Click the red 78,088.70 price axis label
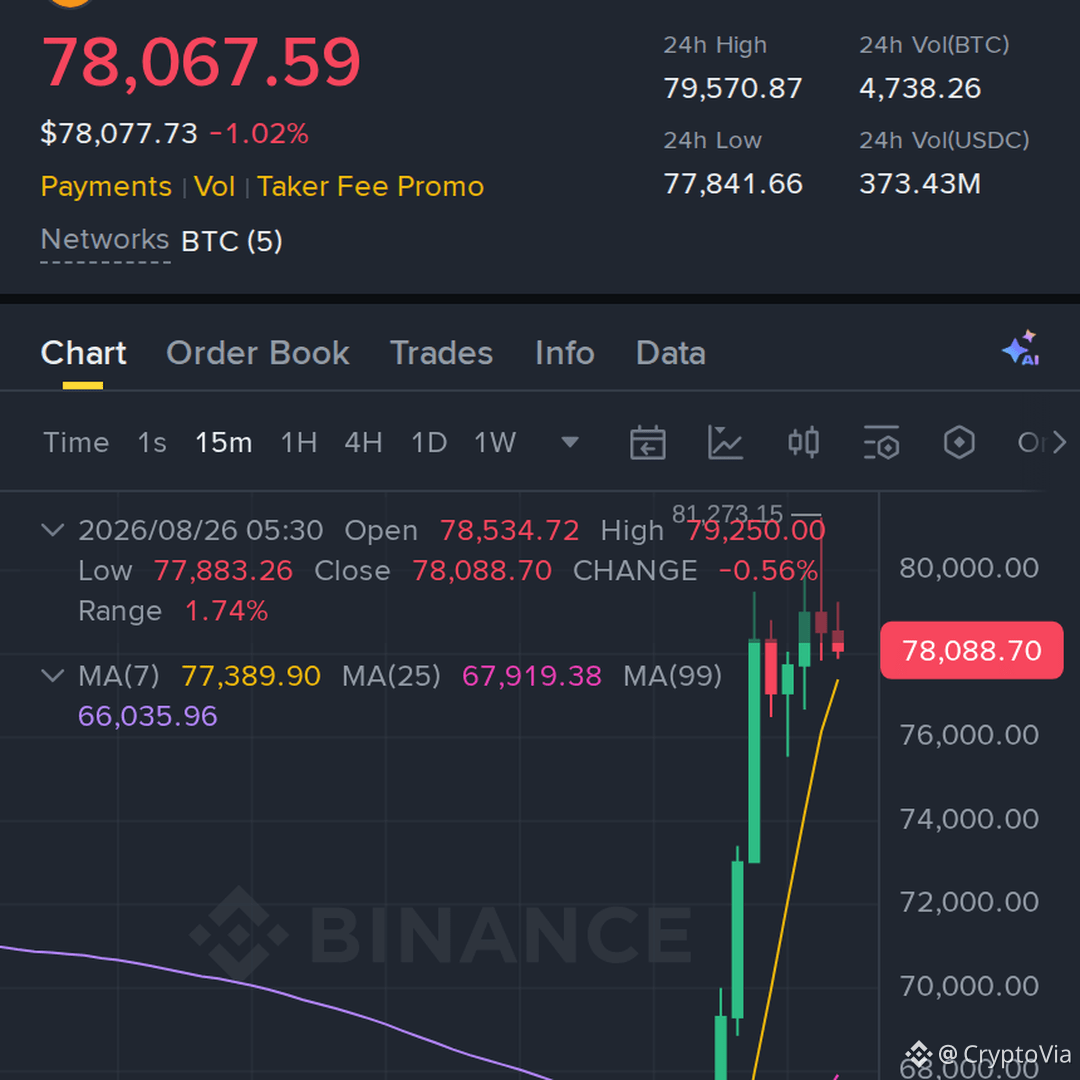This screenshot has width=1080, height=1080. [x=971, y=650]
